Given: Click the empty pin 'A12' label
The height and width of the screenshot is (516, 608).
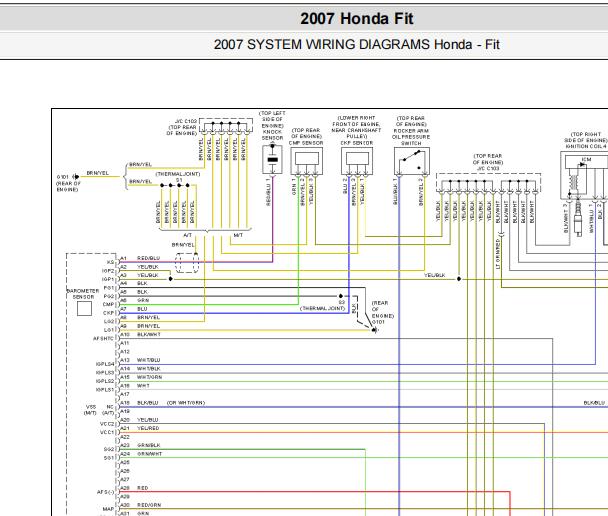Looking at the screenshot, I should (124, 352).
